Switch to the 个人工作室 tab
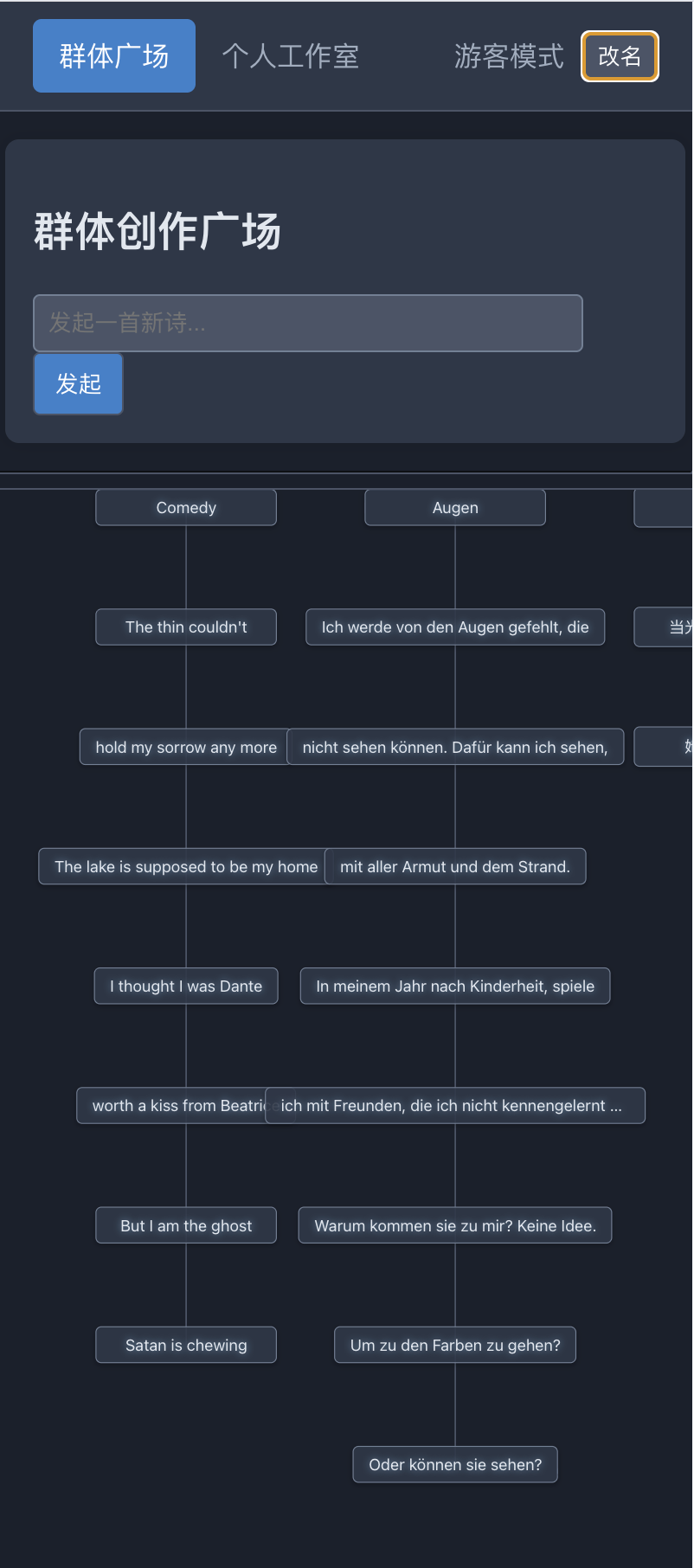This screenshot has height=1568, width=694. pyautogui.click(x=290, y=55)
